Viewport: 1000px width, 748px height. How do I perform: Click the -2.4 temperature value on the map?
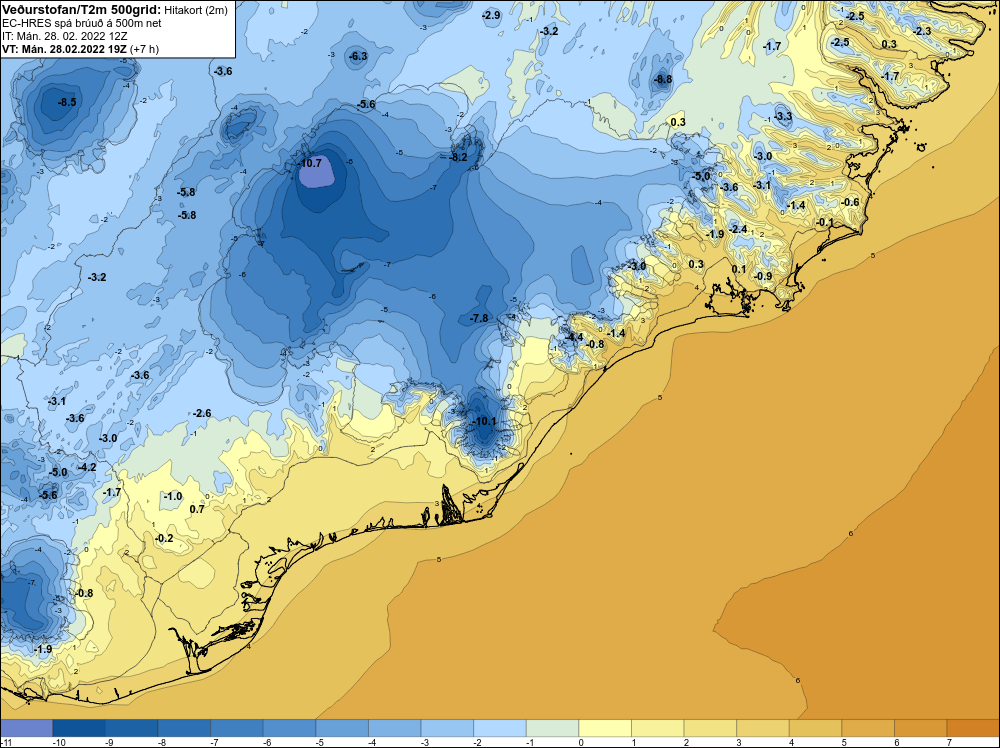pyautogui.click(x=738, y=230)
